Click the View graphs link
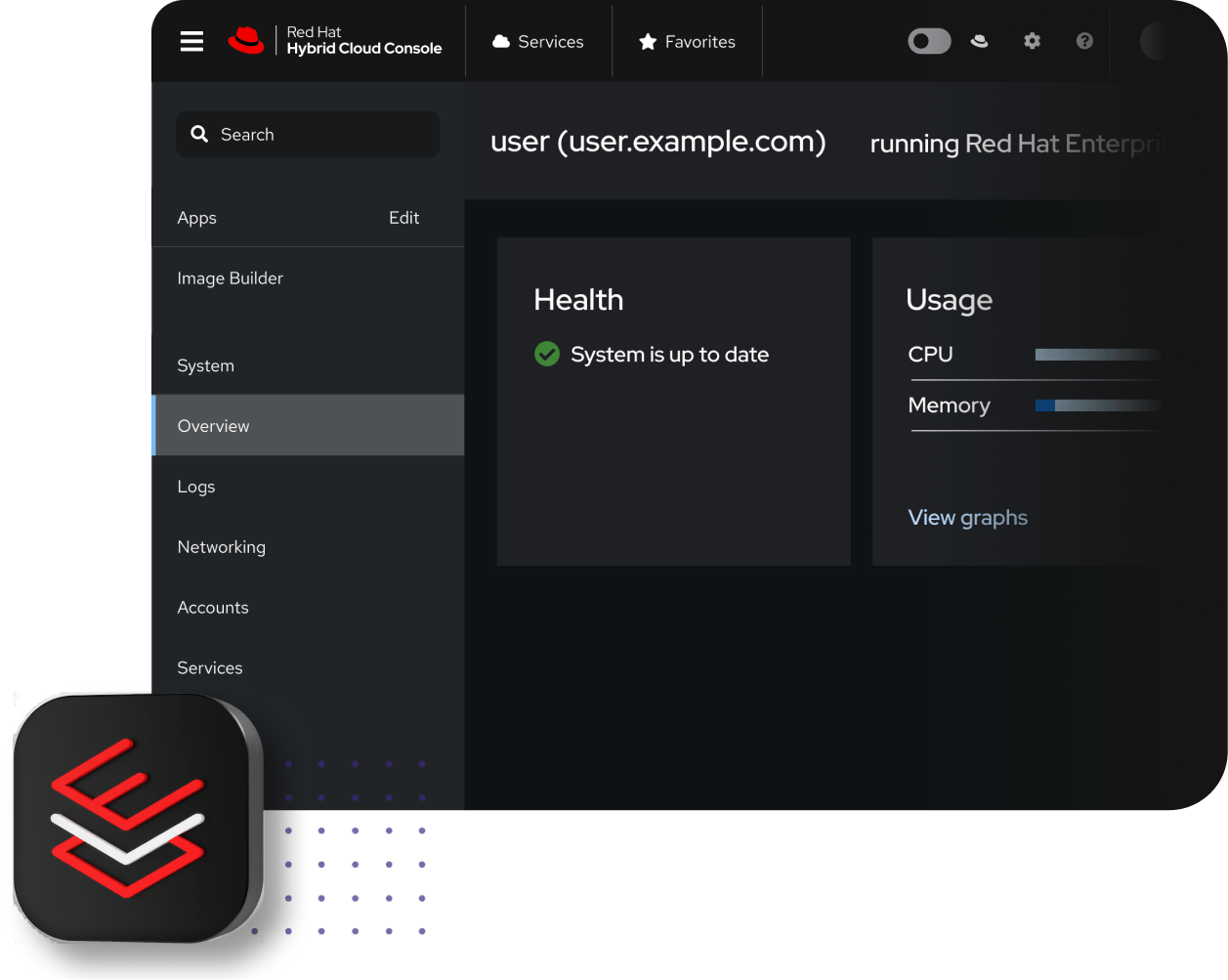 click(967, 517)
